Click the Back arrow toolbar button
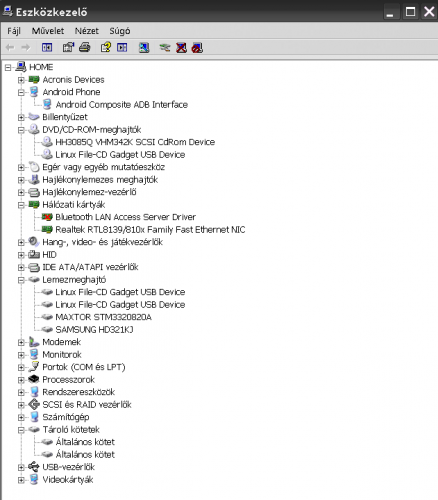The width and height of the screenshot is (438, 500). click(10, 48)
